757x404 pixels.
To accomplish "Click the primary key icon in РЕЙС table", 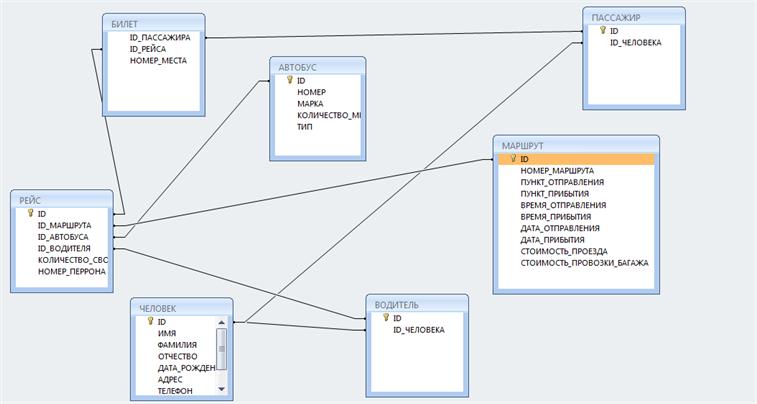I will pos(30,213).
